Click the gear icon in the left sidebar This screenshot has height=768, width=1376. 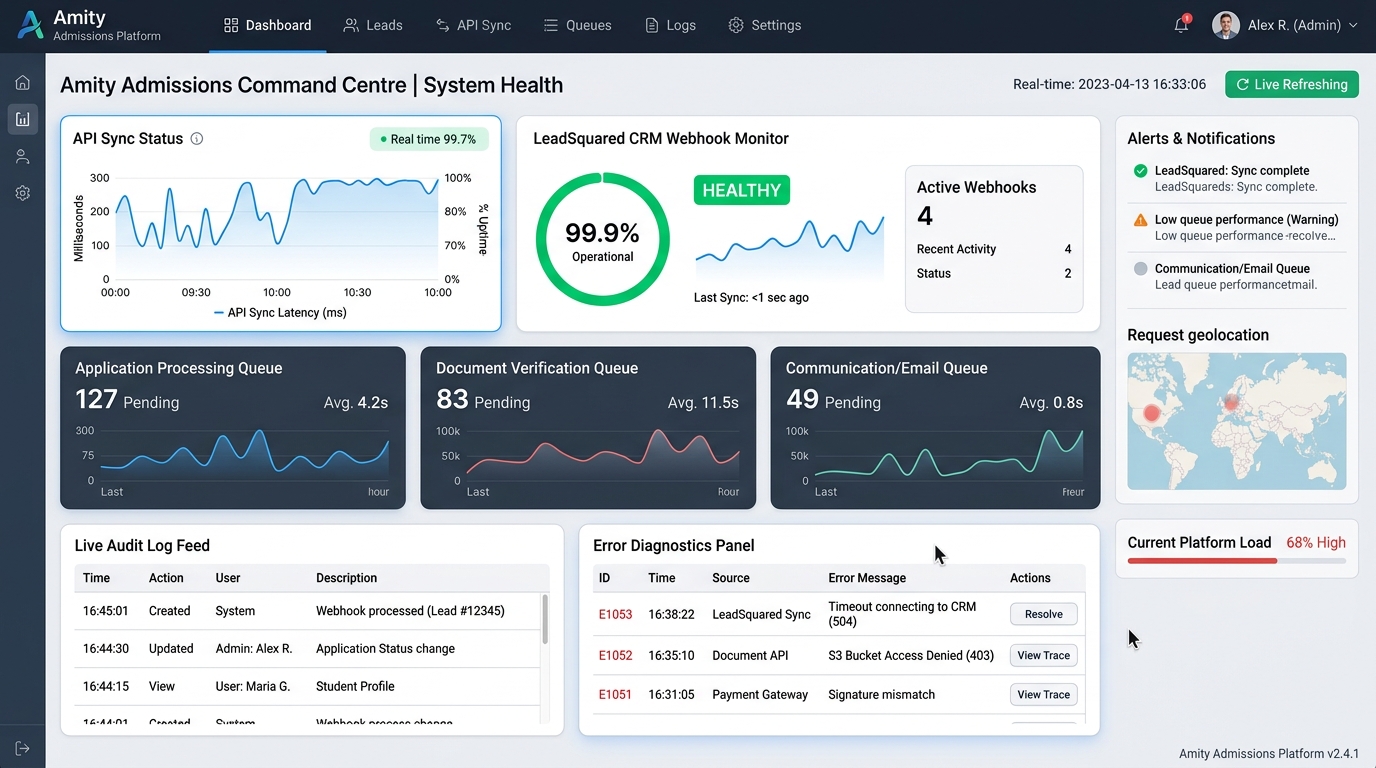pyautogui.click(x=23, y=193)
